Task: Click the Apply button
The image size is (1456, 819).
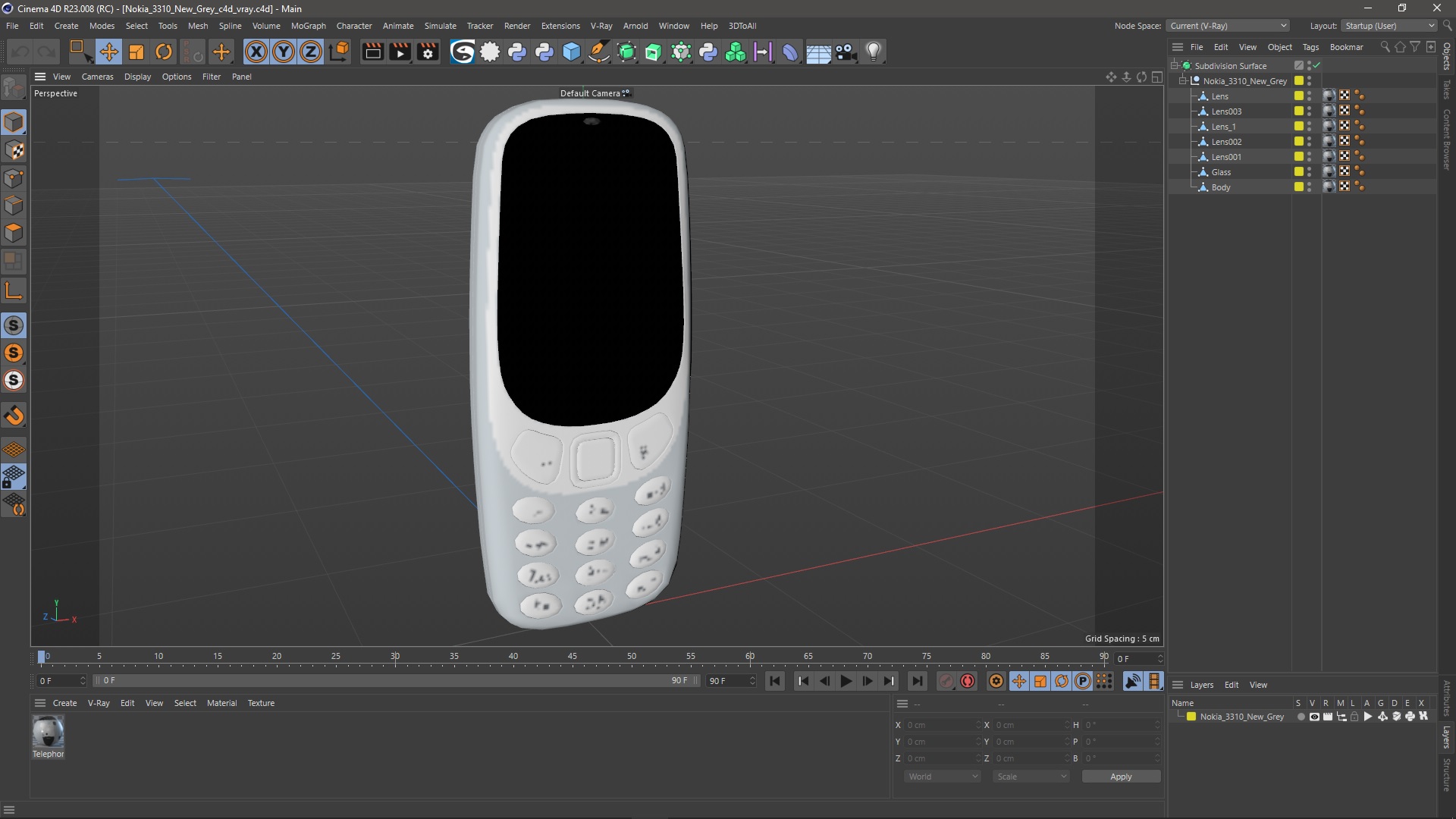Action: point(1121,777)
